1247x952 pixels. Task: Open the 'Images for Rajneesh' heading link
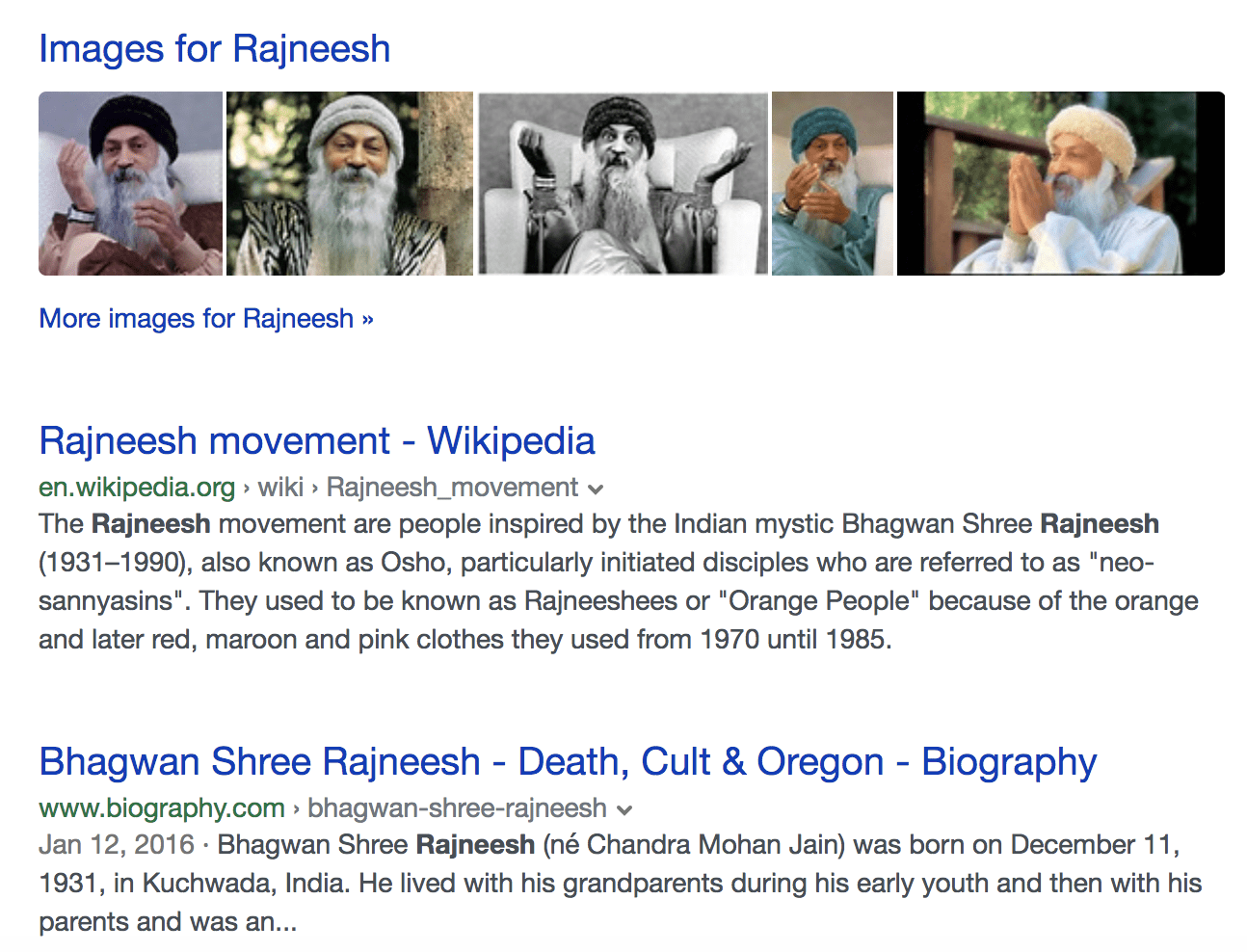pos(214,49)
